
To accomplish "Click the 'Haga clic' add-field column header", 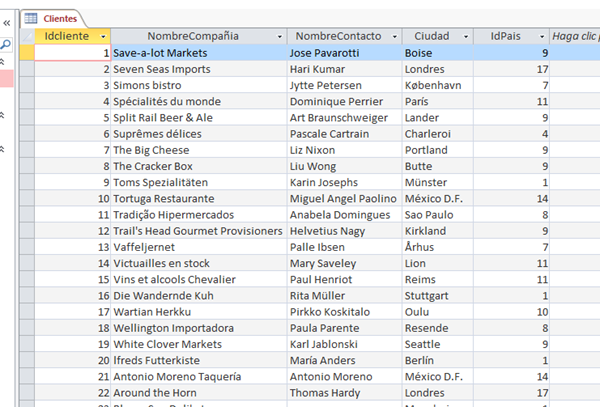I will point(575,36).
